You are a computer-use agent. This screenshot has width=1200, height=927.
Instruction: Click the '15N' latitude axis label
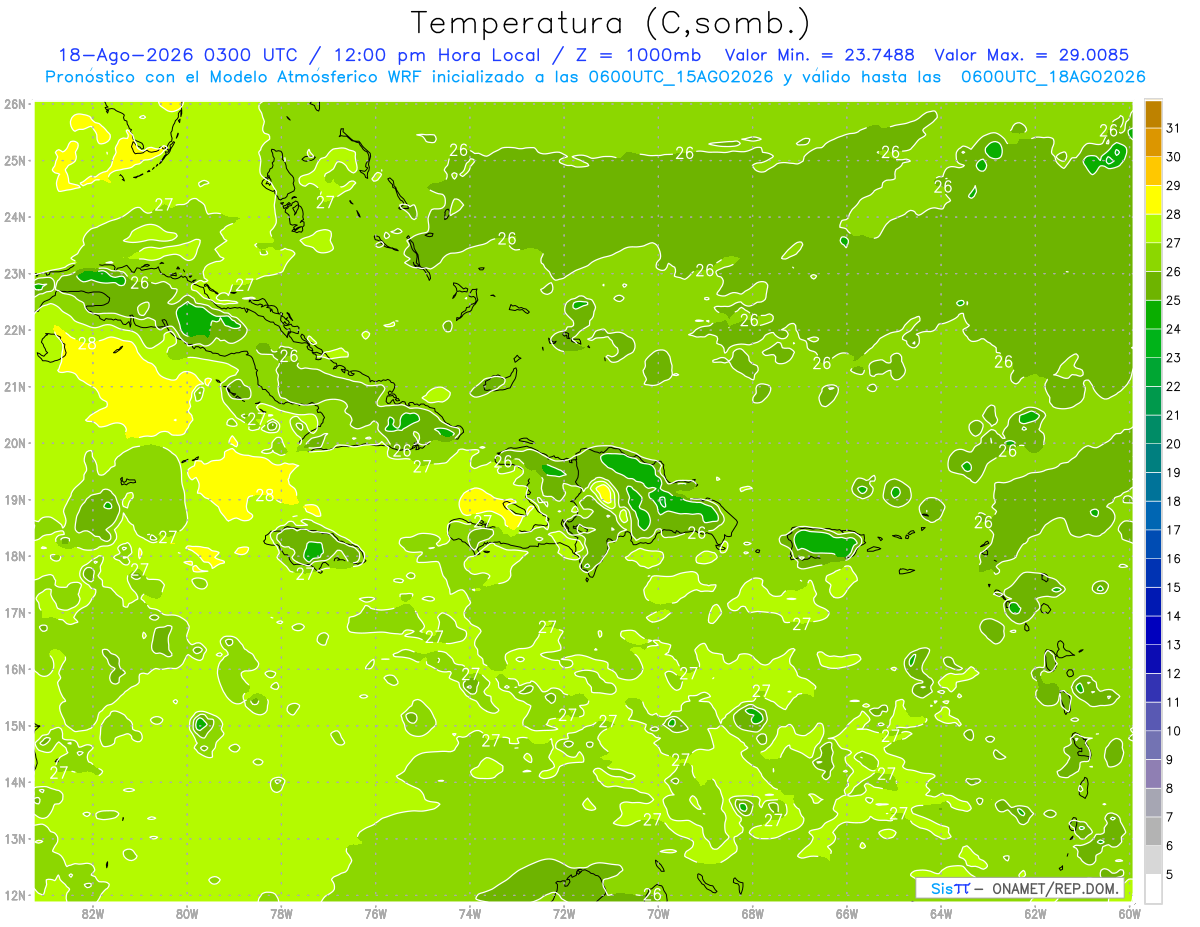[x=15, y=725]
